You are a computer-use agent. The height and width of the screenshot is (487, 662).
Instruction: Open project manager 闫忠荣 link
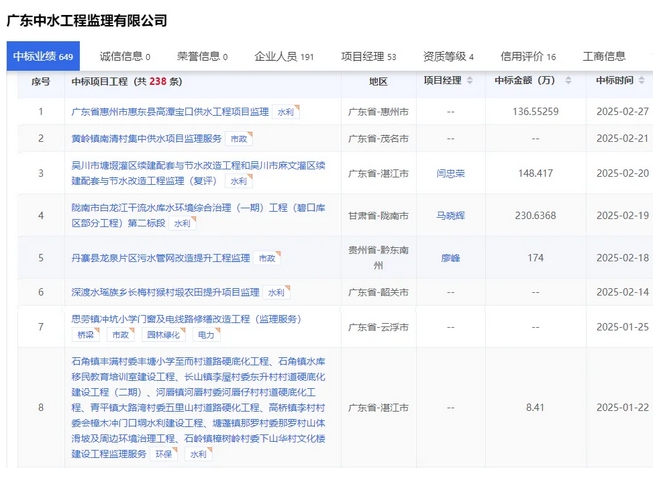450,173
